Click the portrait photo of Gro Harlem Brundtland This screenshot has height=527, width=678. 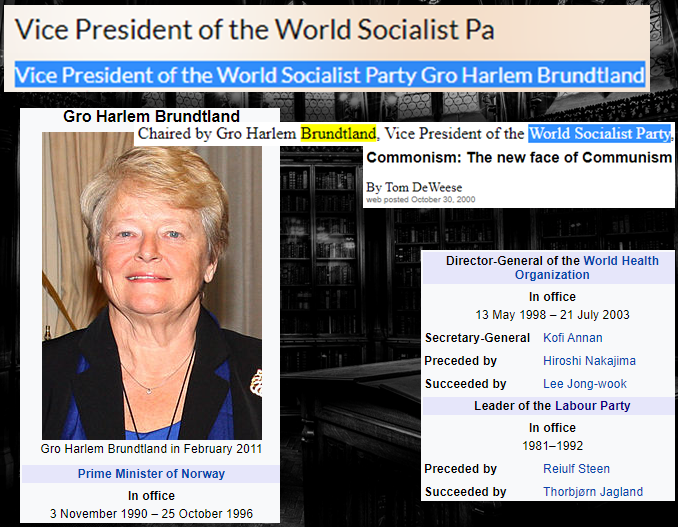point(152,286)
